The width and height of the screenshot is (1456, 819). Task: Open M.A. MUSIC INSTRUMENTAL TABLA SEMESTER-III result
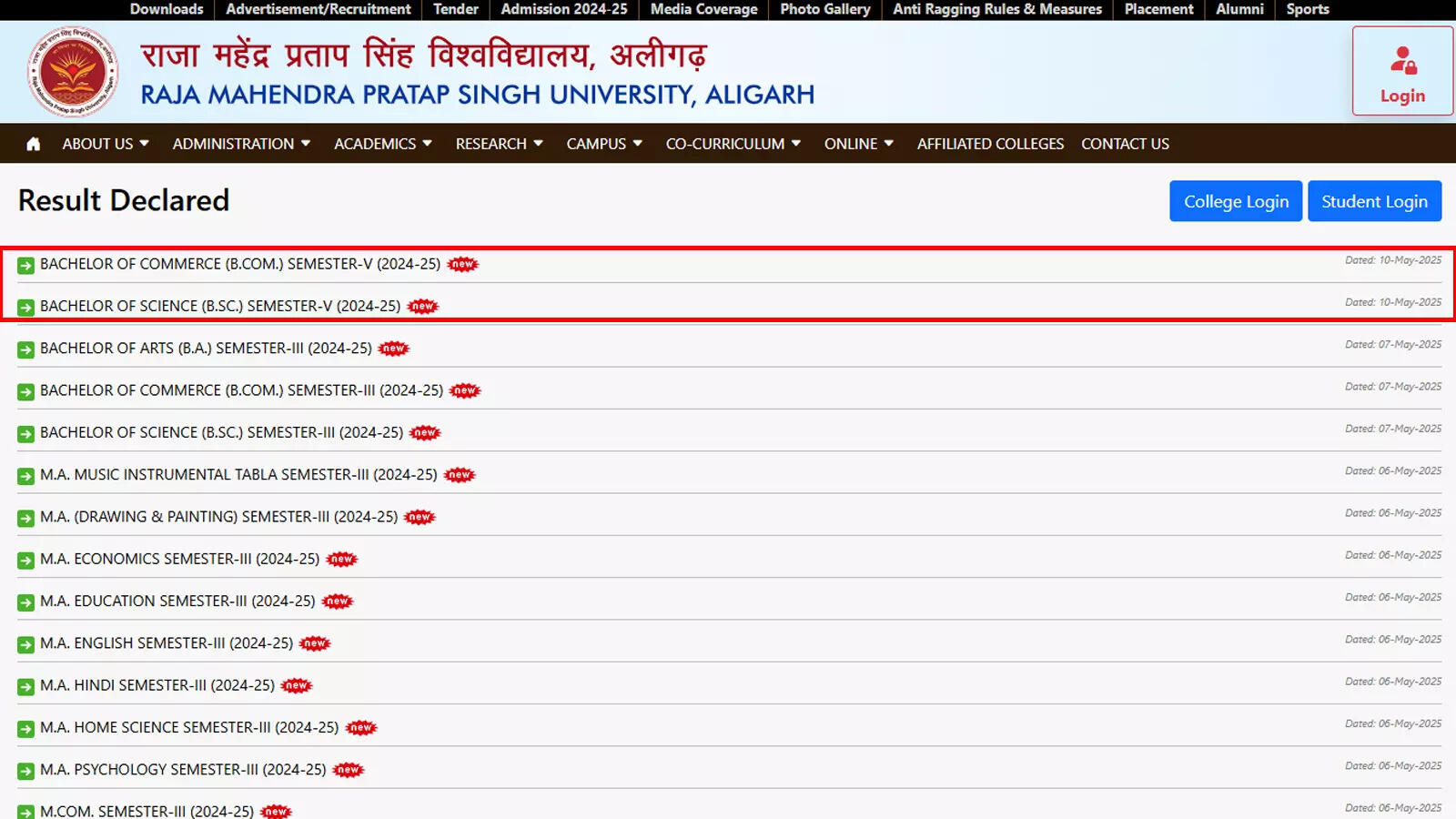click(238, 475)
